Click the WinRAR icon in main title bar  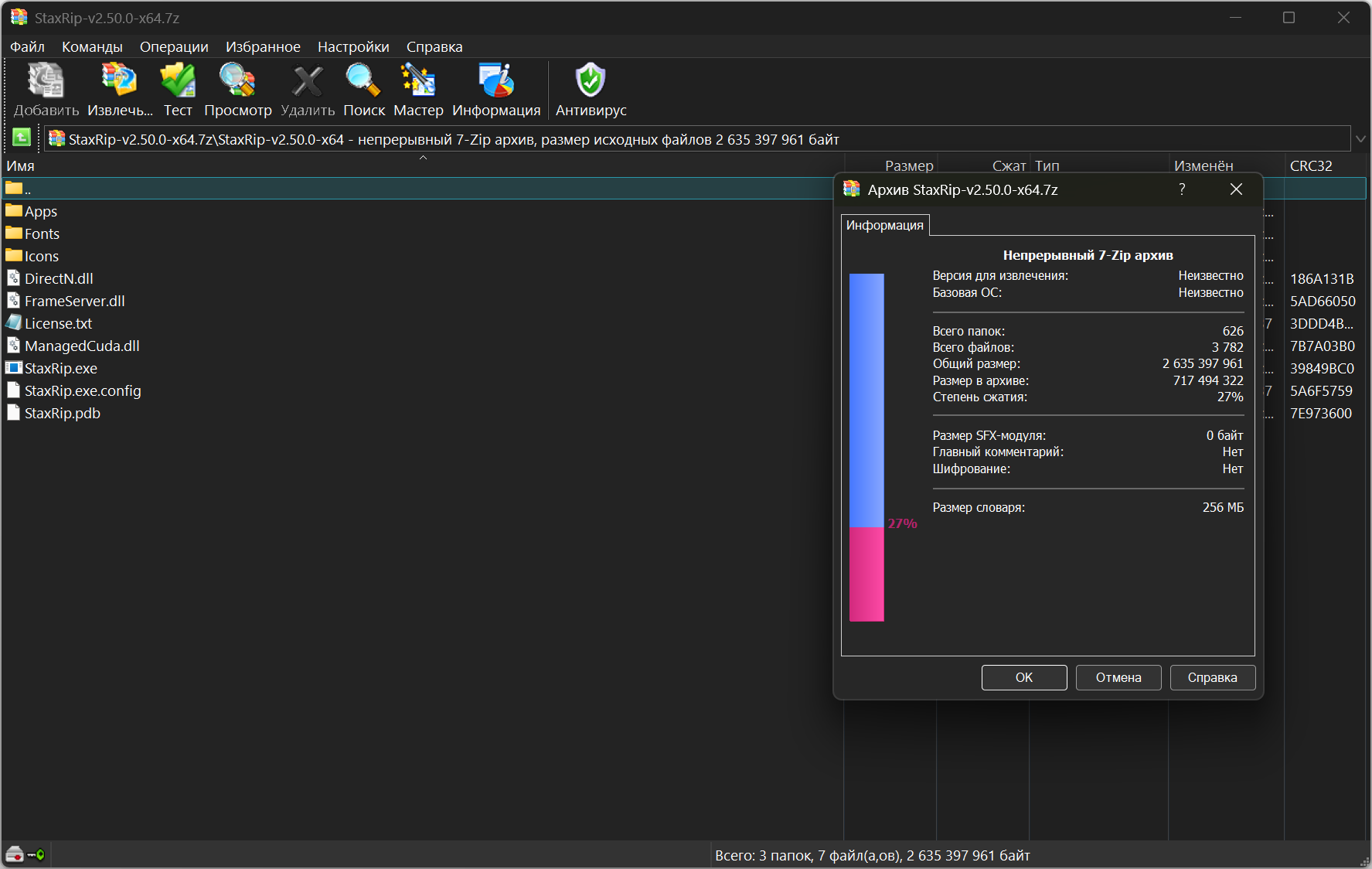tap(19, 17)
